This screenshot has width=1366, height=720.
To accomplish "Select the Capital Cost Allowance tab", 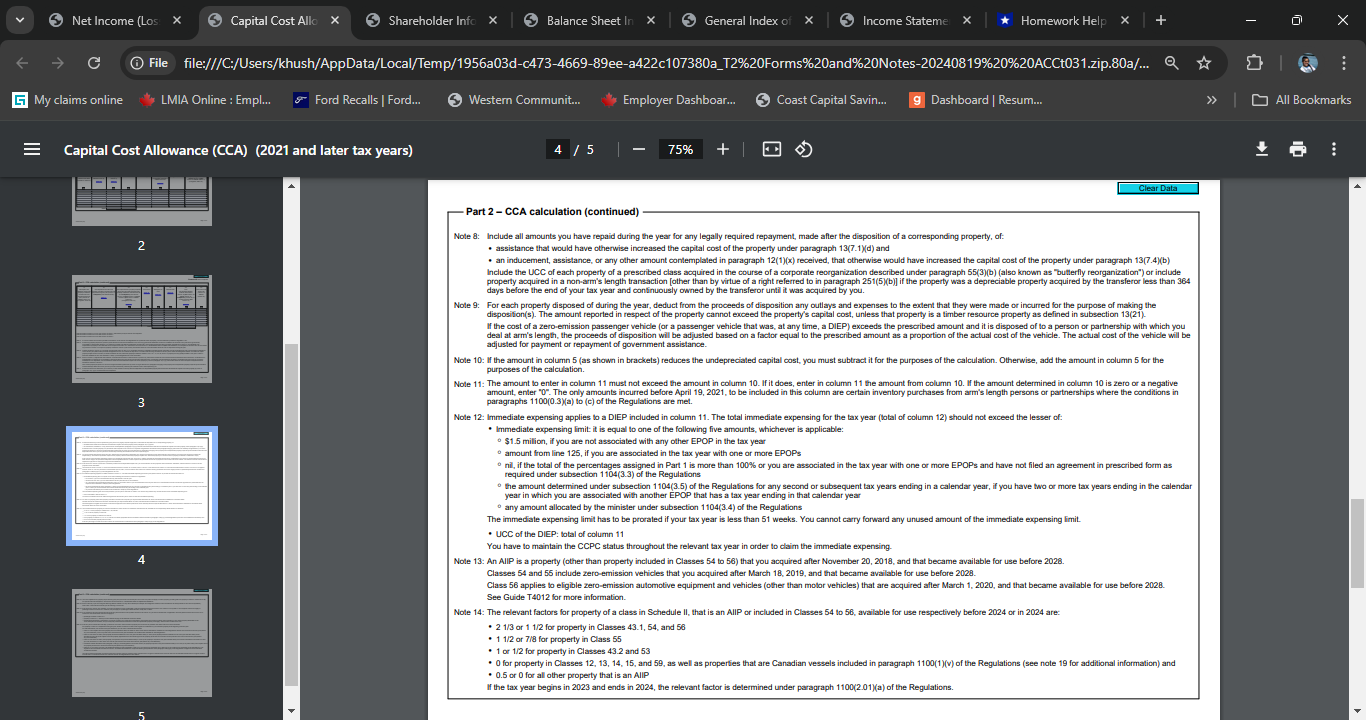I will [x=274, y=20].
